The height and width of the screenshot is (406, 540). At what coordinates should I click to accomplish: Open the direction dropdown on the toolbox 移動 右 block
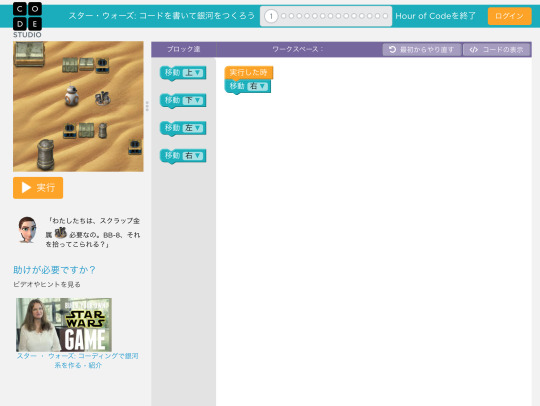193,156
